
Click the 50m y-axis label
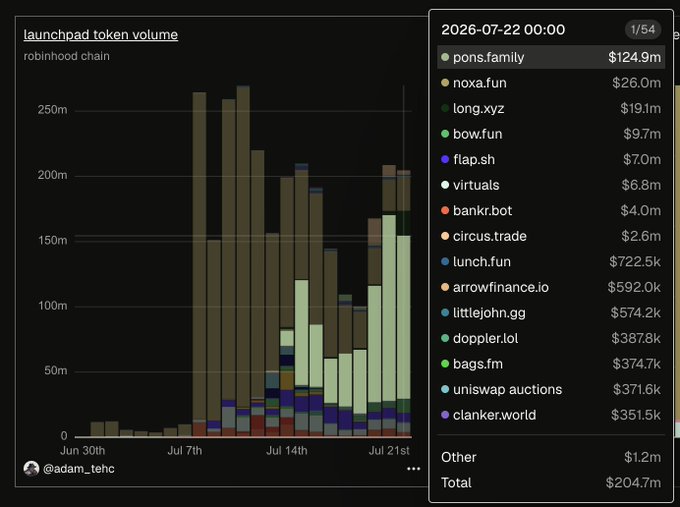(56, 370)
